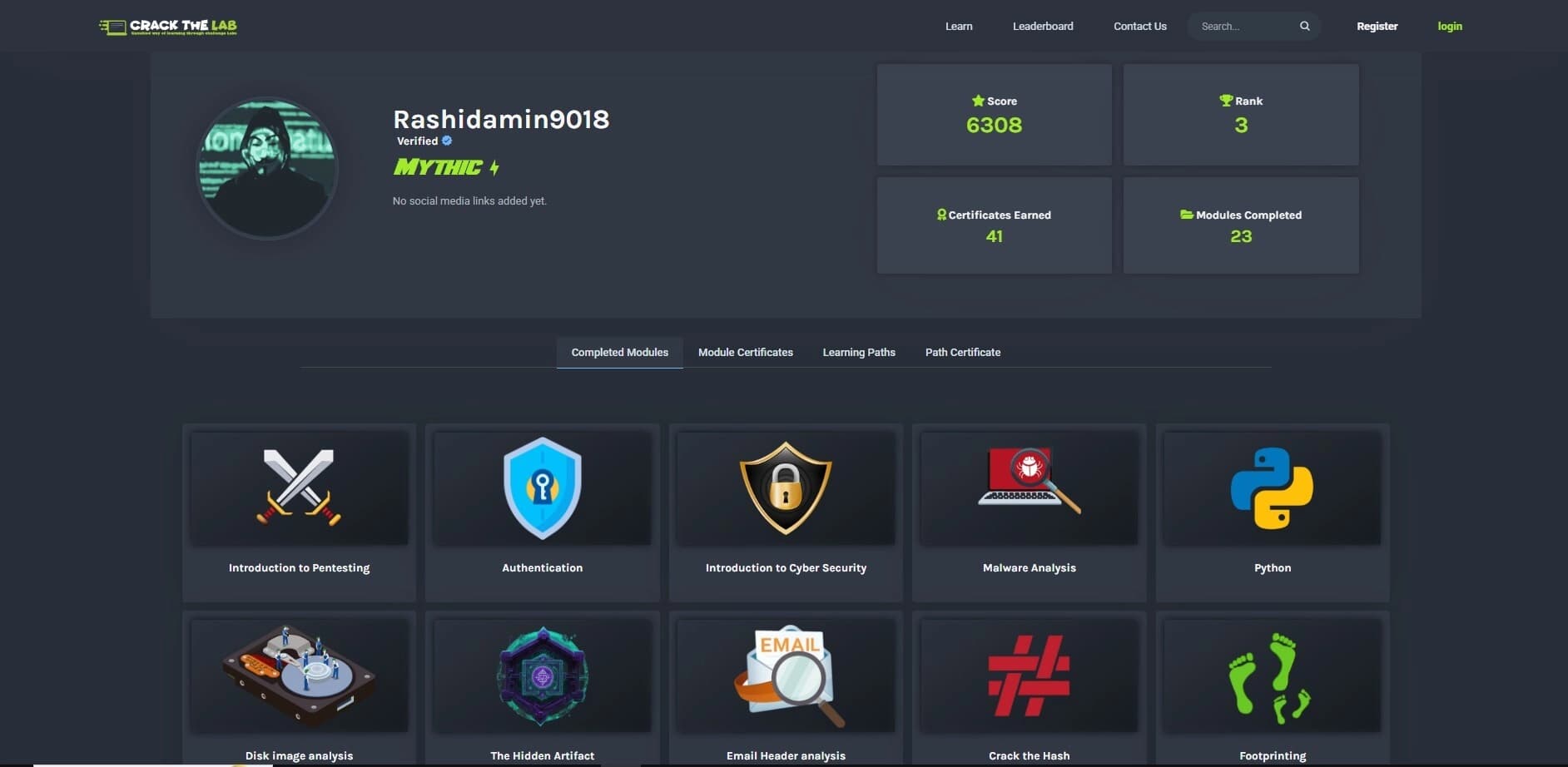This screenshot has height=767, width=1568.
Task: Click Contact Us in the navigation bar
Action: [x=1139, y=26]
